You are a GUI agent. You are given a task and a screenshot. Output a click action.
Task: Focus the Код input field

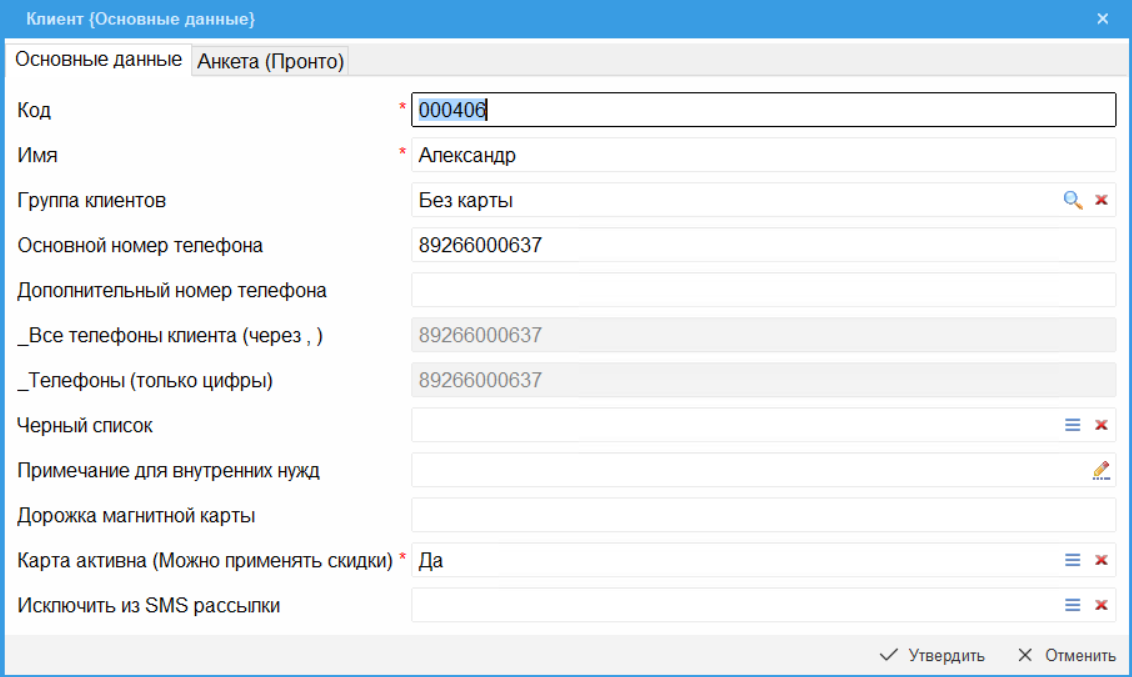point(762,110)
